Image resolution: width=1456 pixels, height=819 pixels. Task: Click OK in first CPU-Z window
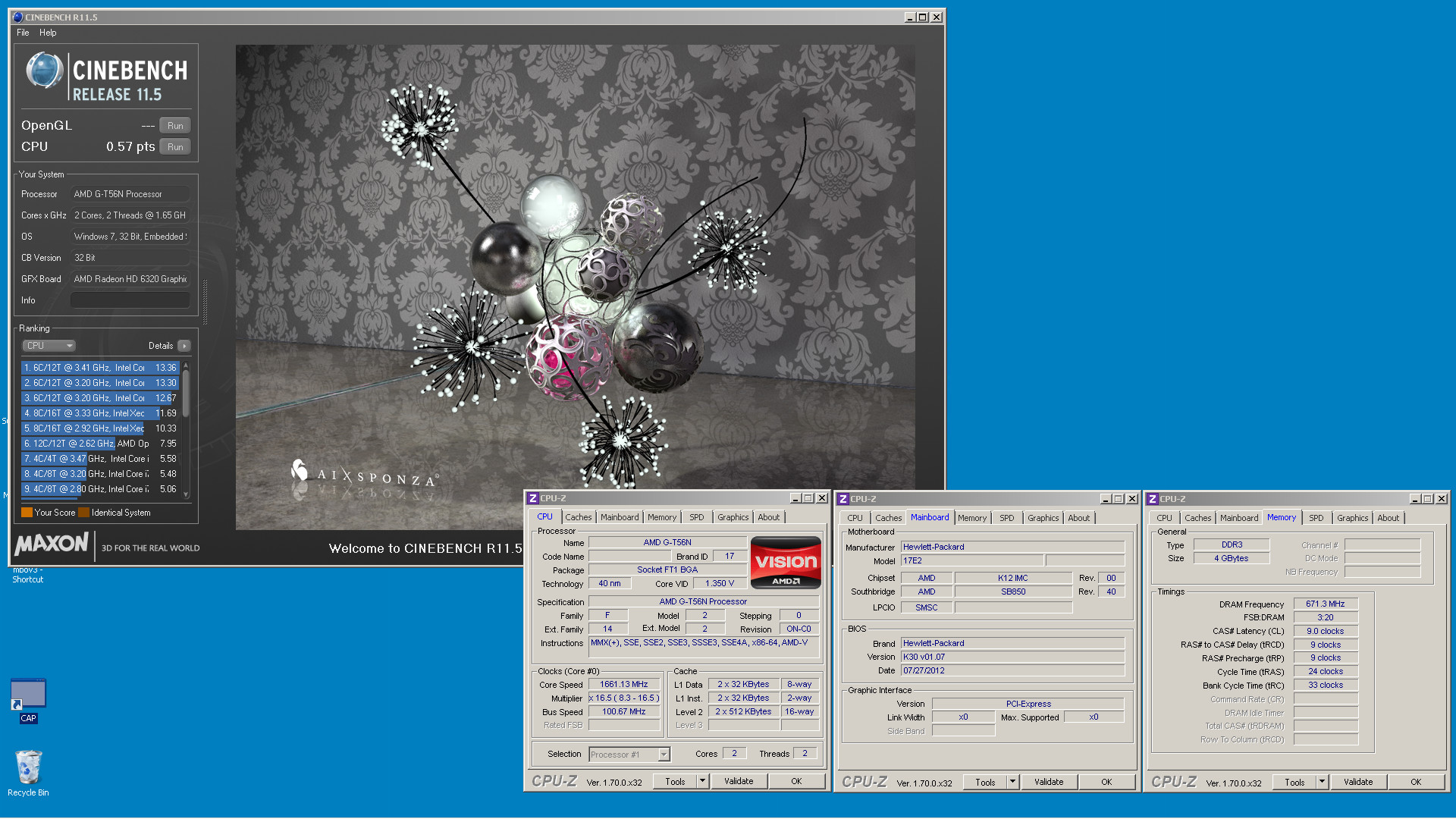tap(796, 781)
